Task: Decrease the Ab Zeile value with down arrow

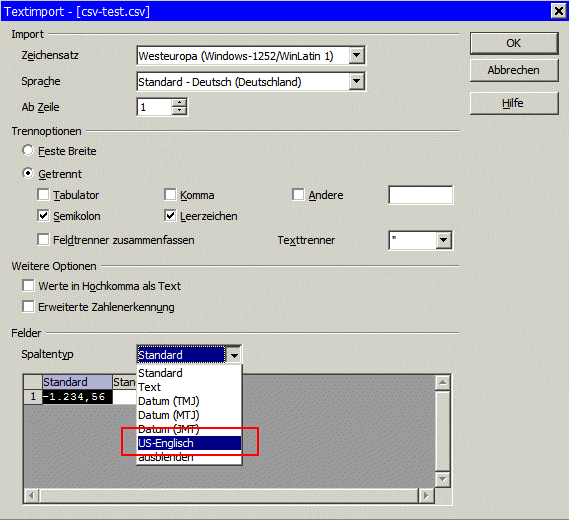Action: coord(179,111)
